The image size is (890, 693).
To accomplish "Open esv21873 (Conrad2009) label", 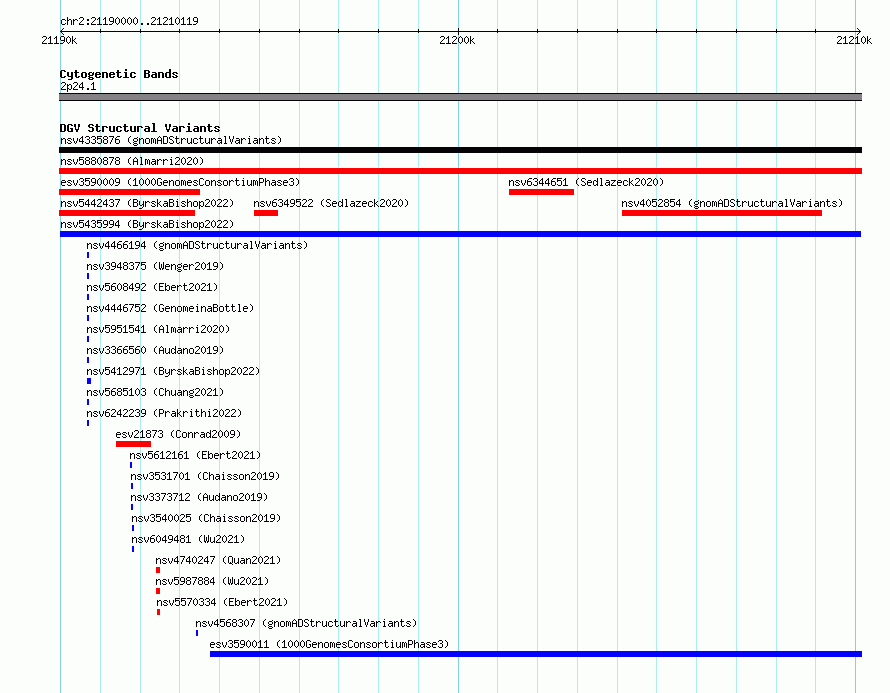I will [178, 434].
